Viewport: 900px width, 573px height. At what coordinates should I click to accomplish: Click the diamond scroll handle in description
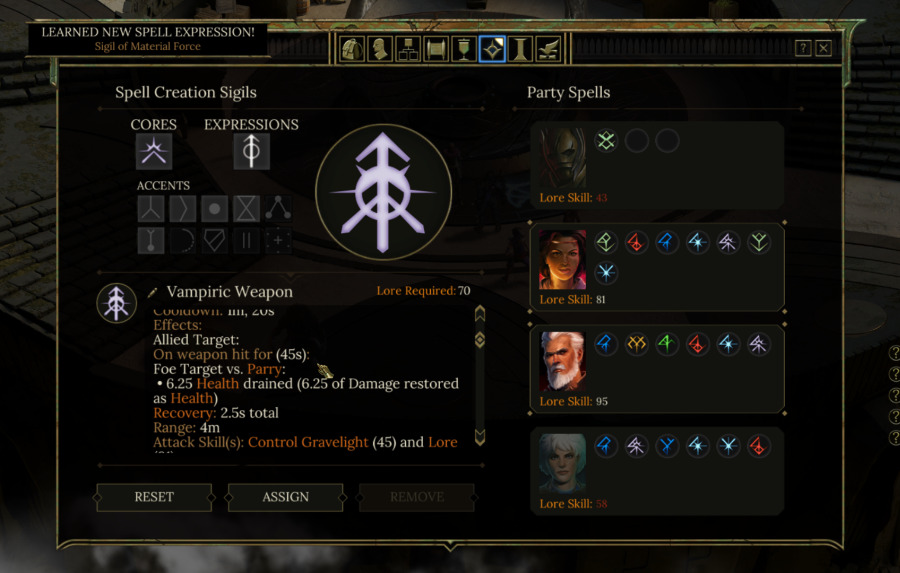coord(480,340)
